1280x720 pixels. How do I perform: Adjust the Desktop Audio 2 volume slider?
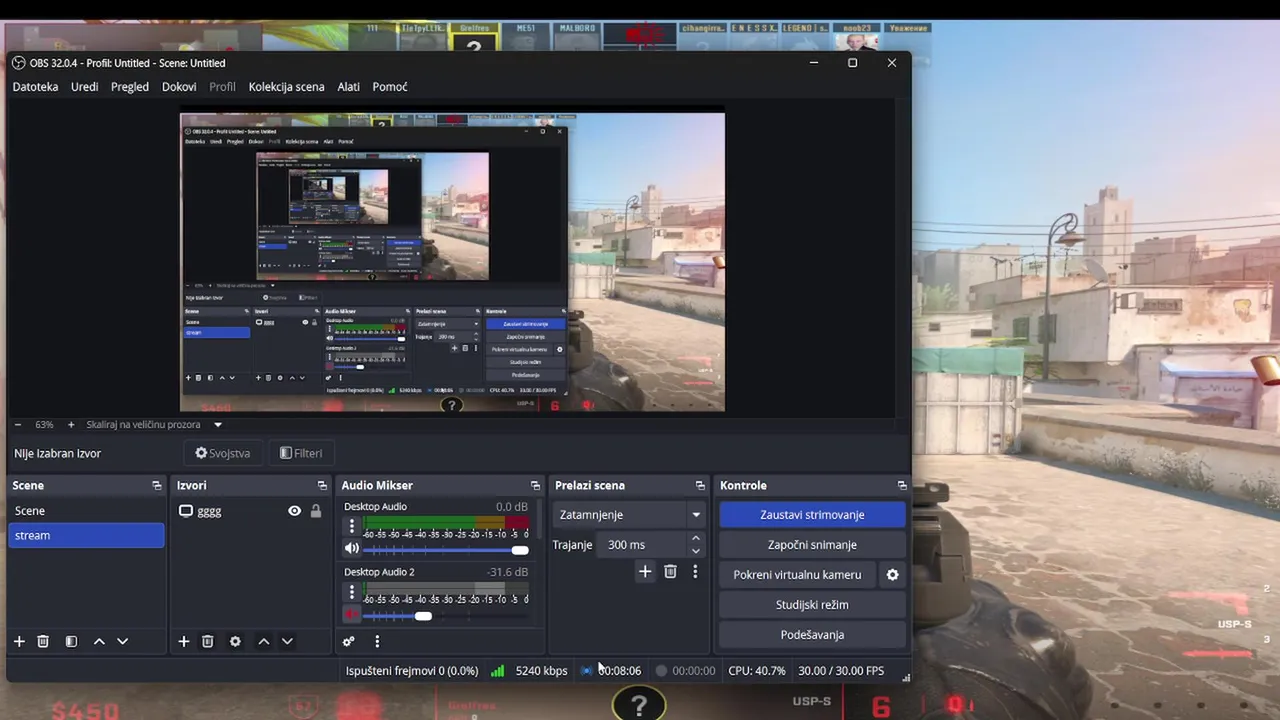[446, 616]
